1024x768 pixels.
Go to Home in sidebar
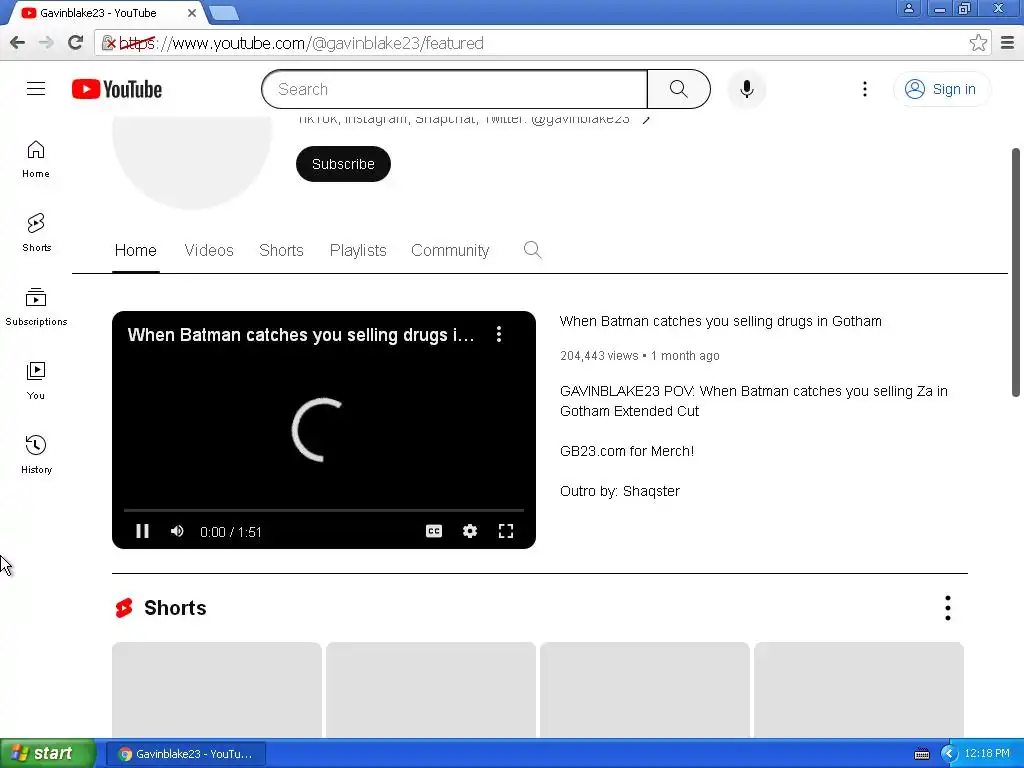tap(36, 159)
